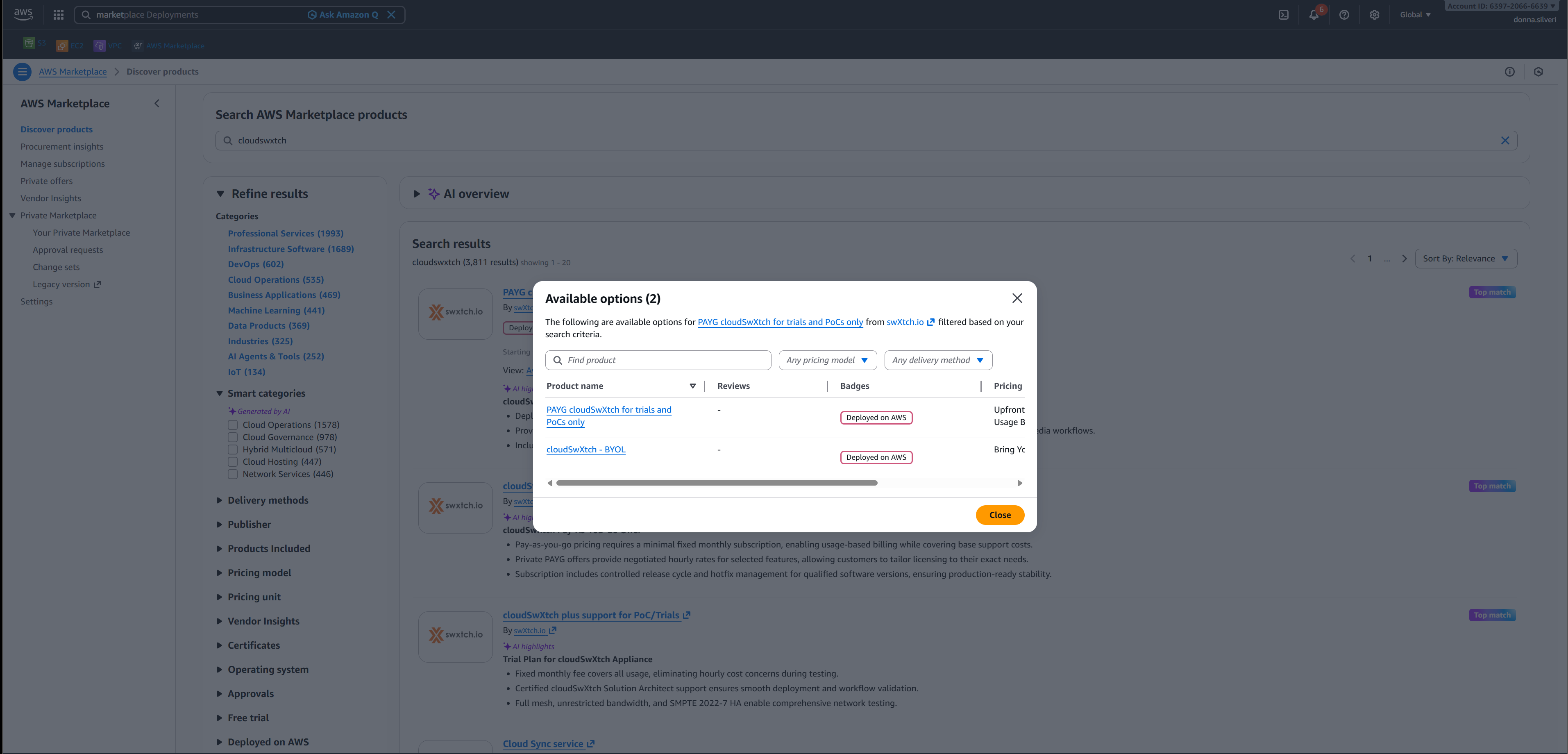The width and height of the screenshot is (1568, 754).
Task: Check the Cloud Operations smart category
Action: tap(233, 425)
